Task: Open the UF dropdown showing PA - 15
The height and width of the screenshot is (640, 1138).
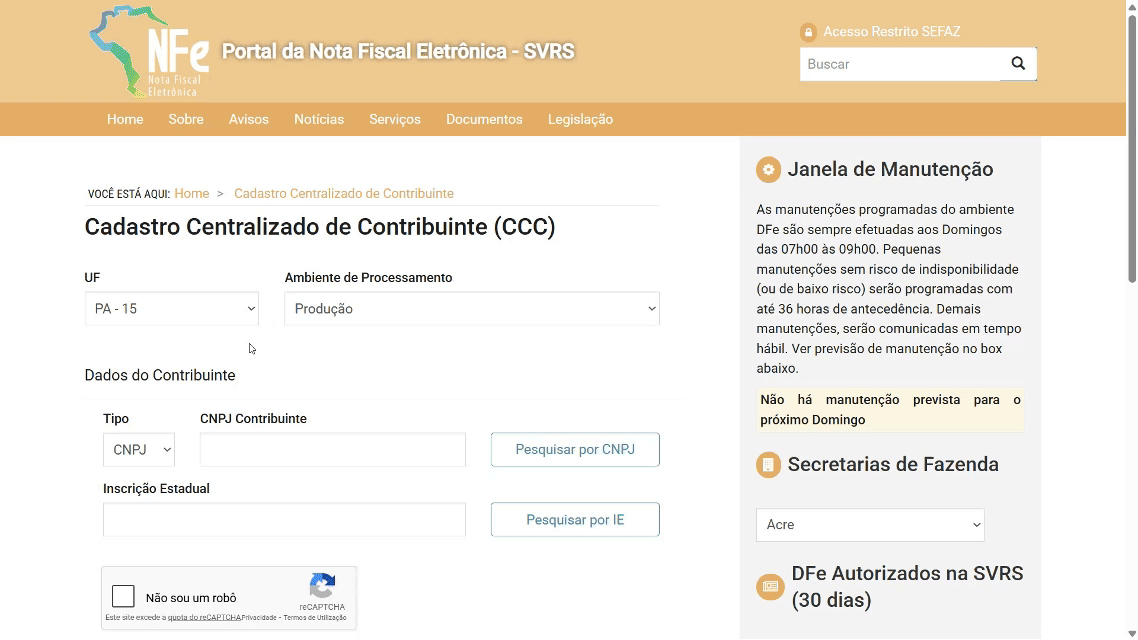Action: [x=172, y=309]
